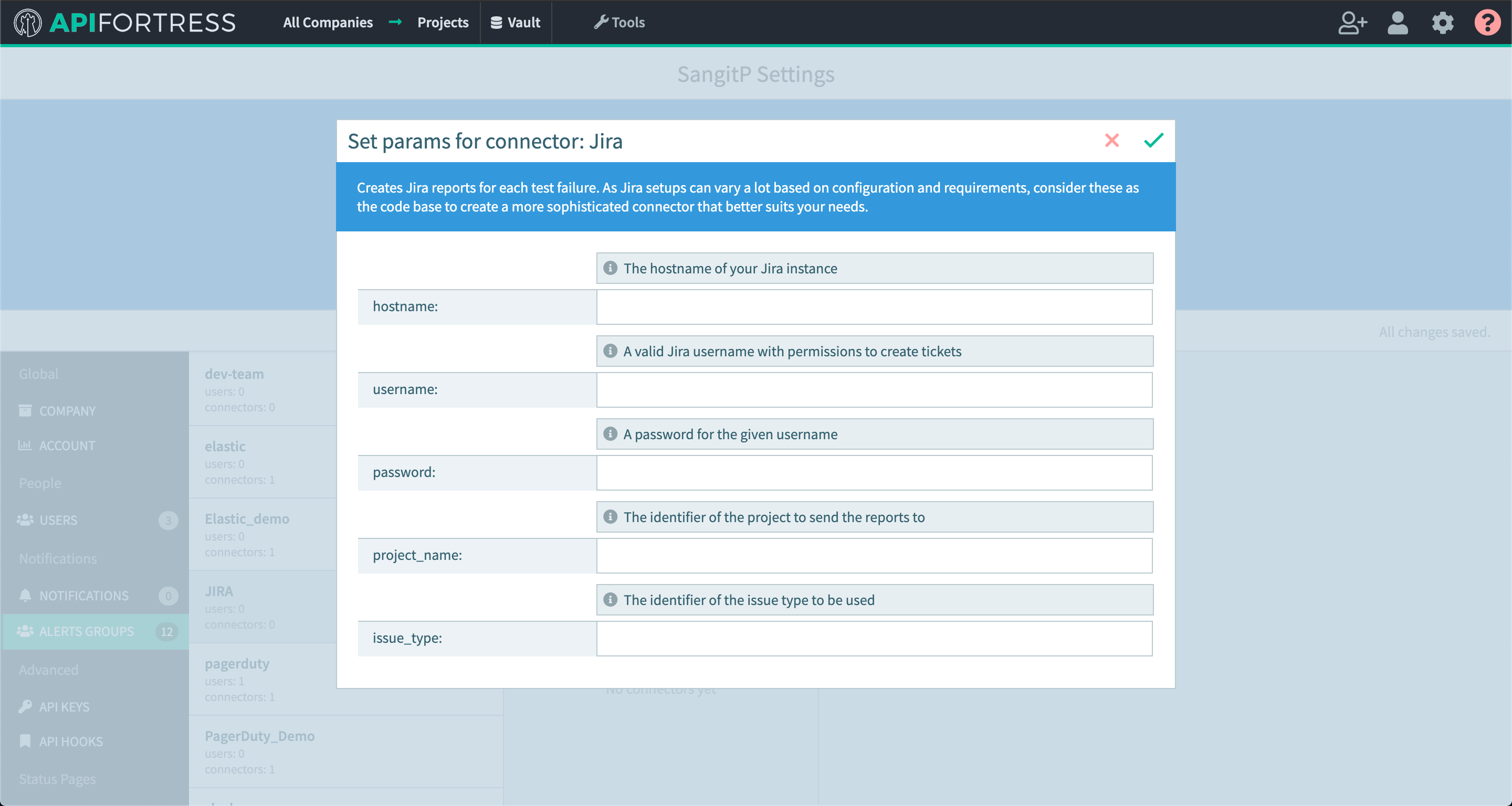
Task: Open the help question mark
Action: (1487, 23)
